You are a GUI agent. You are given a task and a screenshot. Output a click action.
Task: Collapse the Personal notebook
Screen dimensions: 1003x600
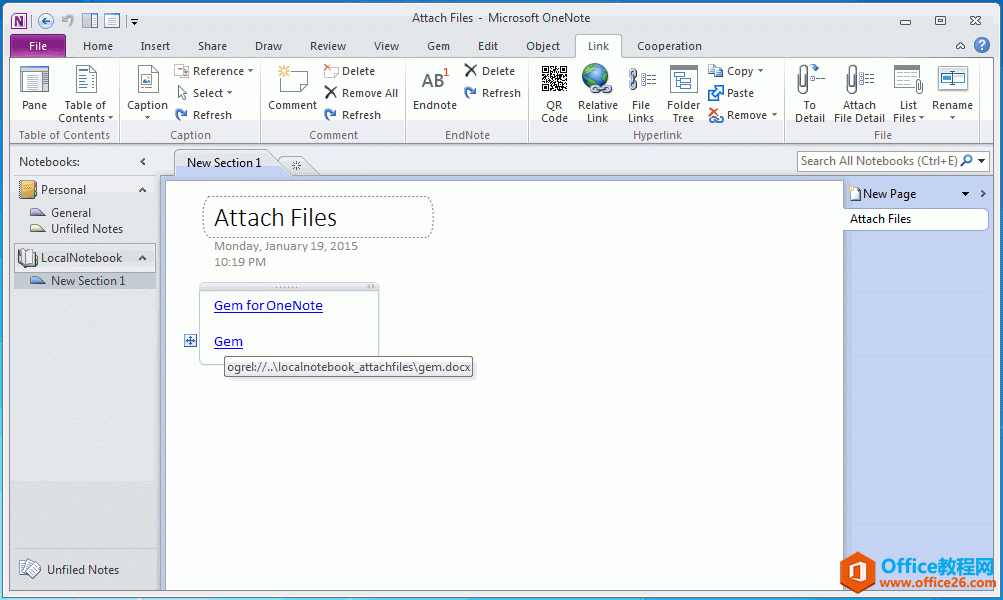click(143, 190)
